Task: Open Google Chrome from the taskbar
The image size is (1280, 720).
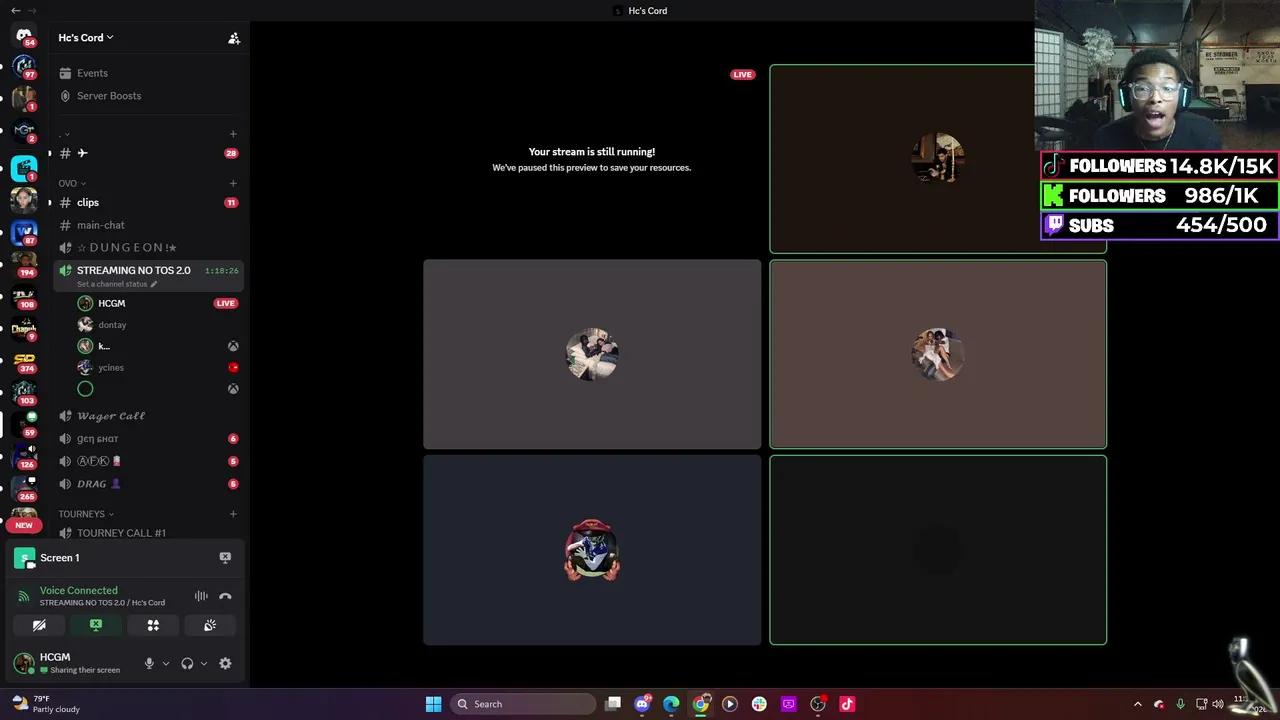Action: tap(701, 704)
